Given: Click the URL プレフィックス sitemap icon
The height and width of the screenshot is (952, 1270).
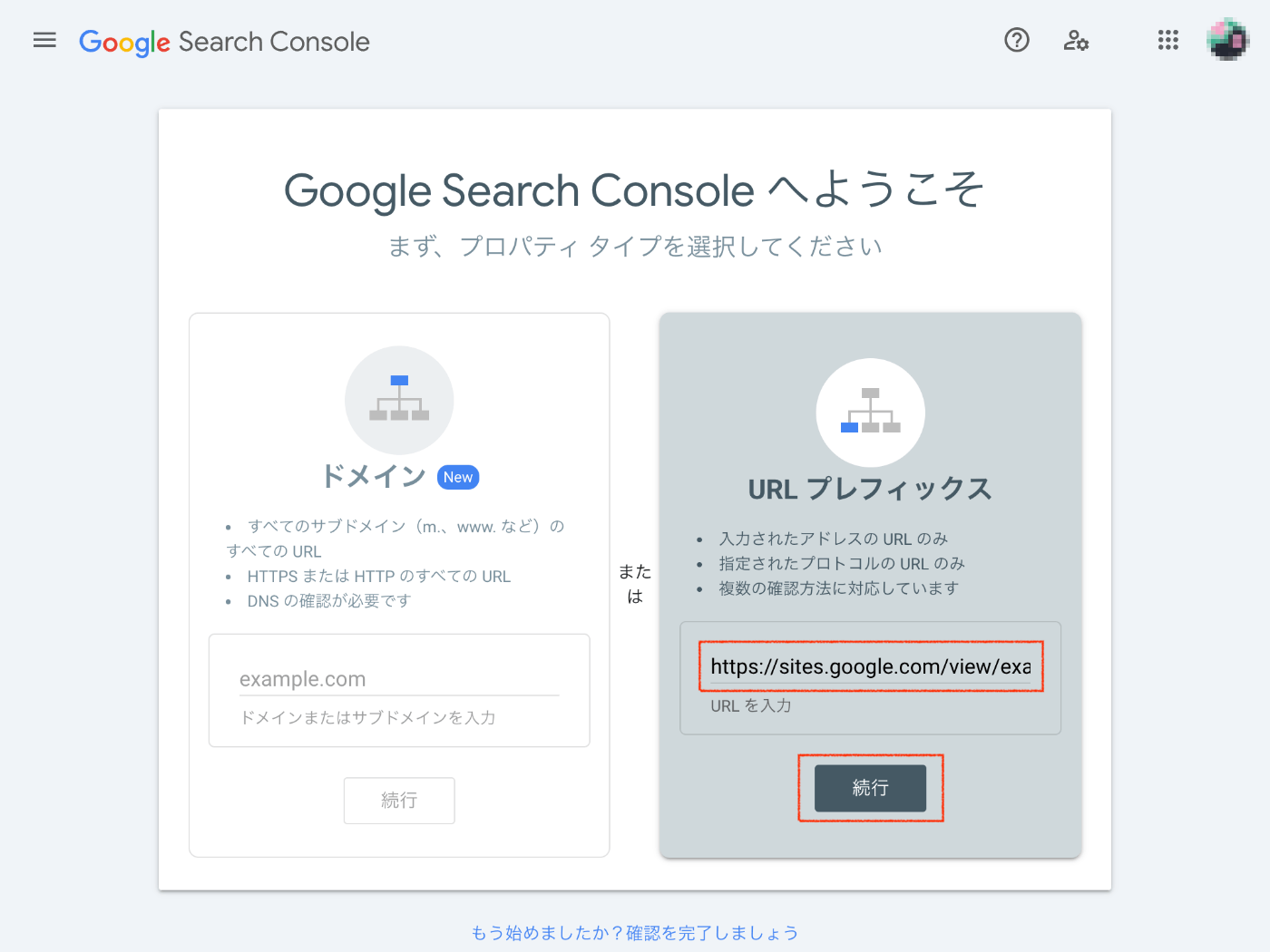Looking at the screenshot, I should [x=871, y=413].
